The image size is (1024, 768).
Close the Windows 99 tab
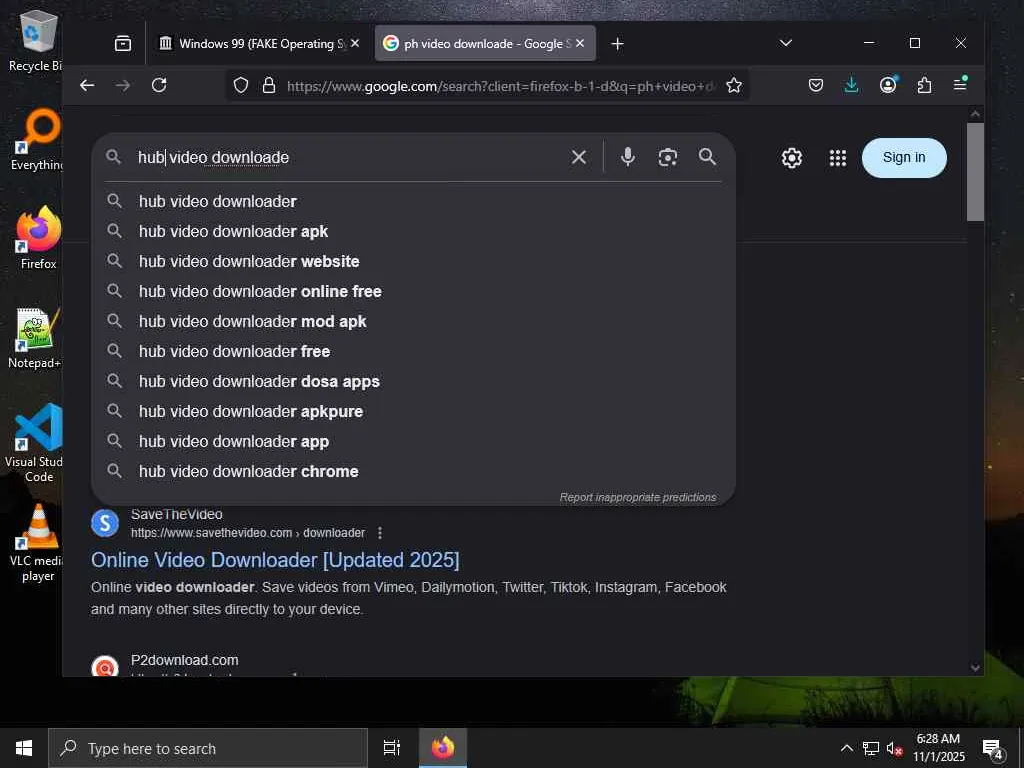coord(355,44)
